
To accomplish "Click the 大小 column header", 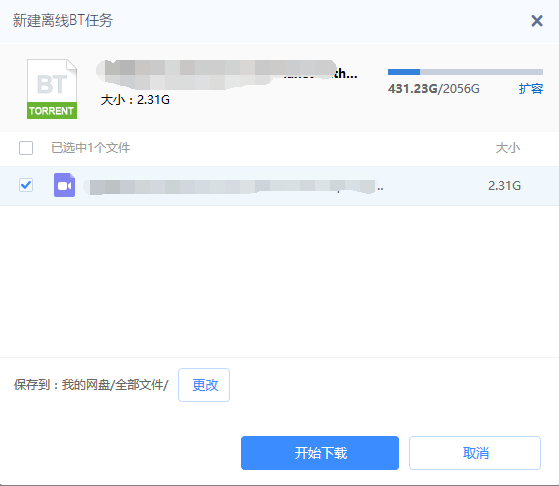I will tap(508, 148).
